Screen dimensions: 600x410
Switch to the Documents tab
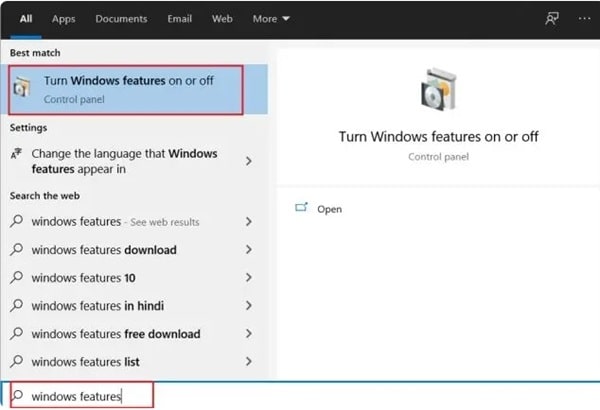coord(122,18)
